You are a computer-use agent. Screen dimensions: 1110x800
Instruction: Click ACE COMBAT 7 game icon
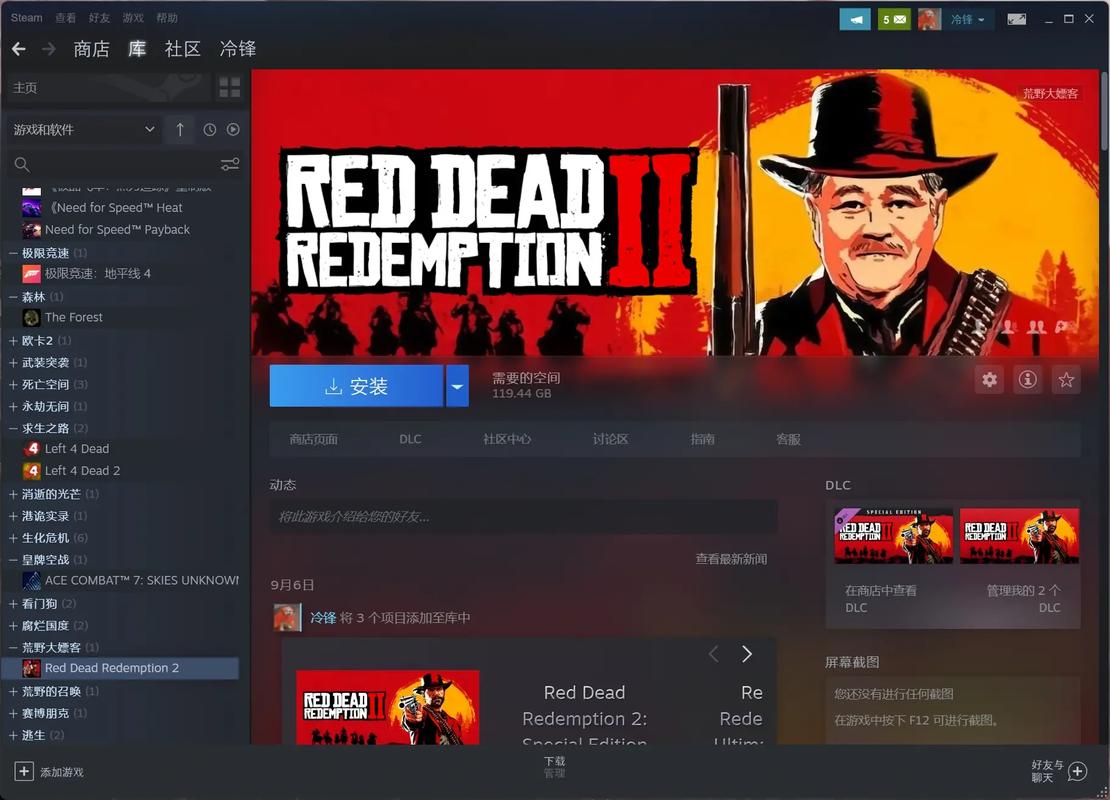click(x=31, y=581)
